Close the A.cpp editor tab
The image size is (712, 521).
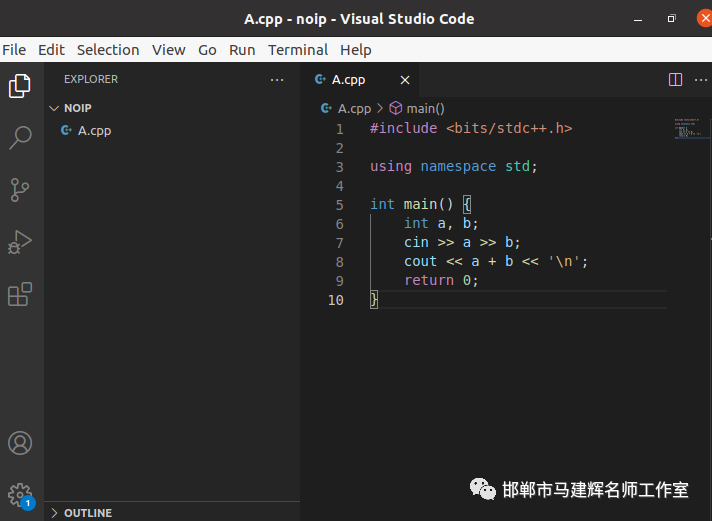point(405,80)
